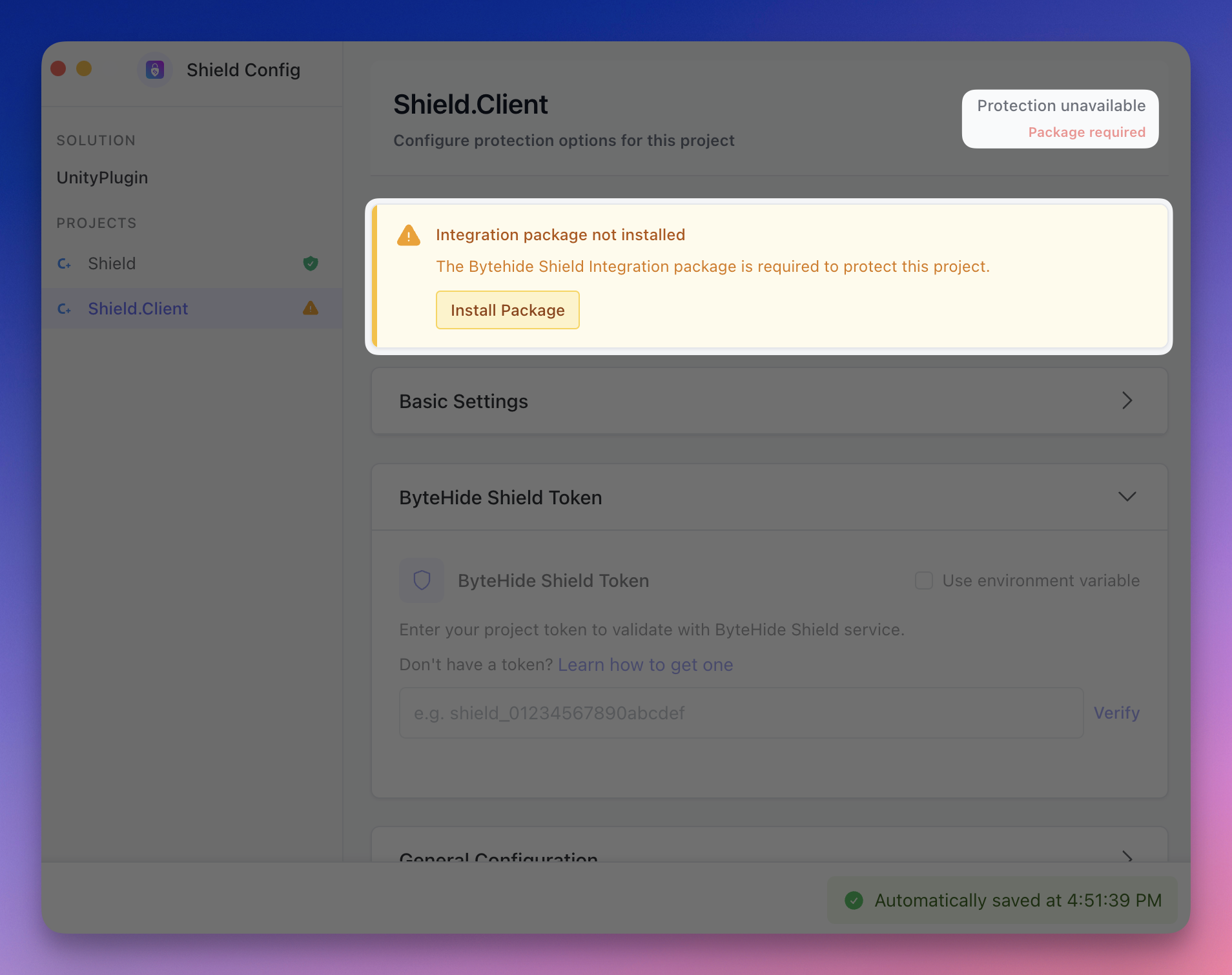Focus the shield token input field

741,713
